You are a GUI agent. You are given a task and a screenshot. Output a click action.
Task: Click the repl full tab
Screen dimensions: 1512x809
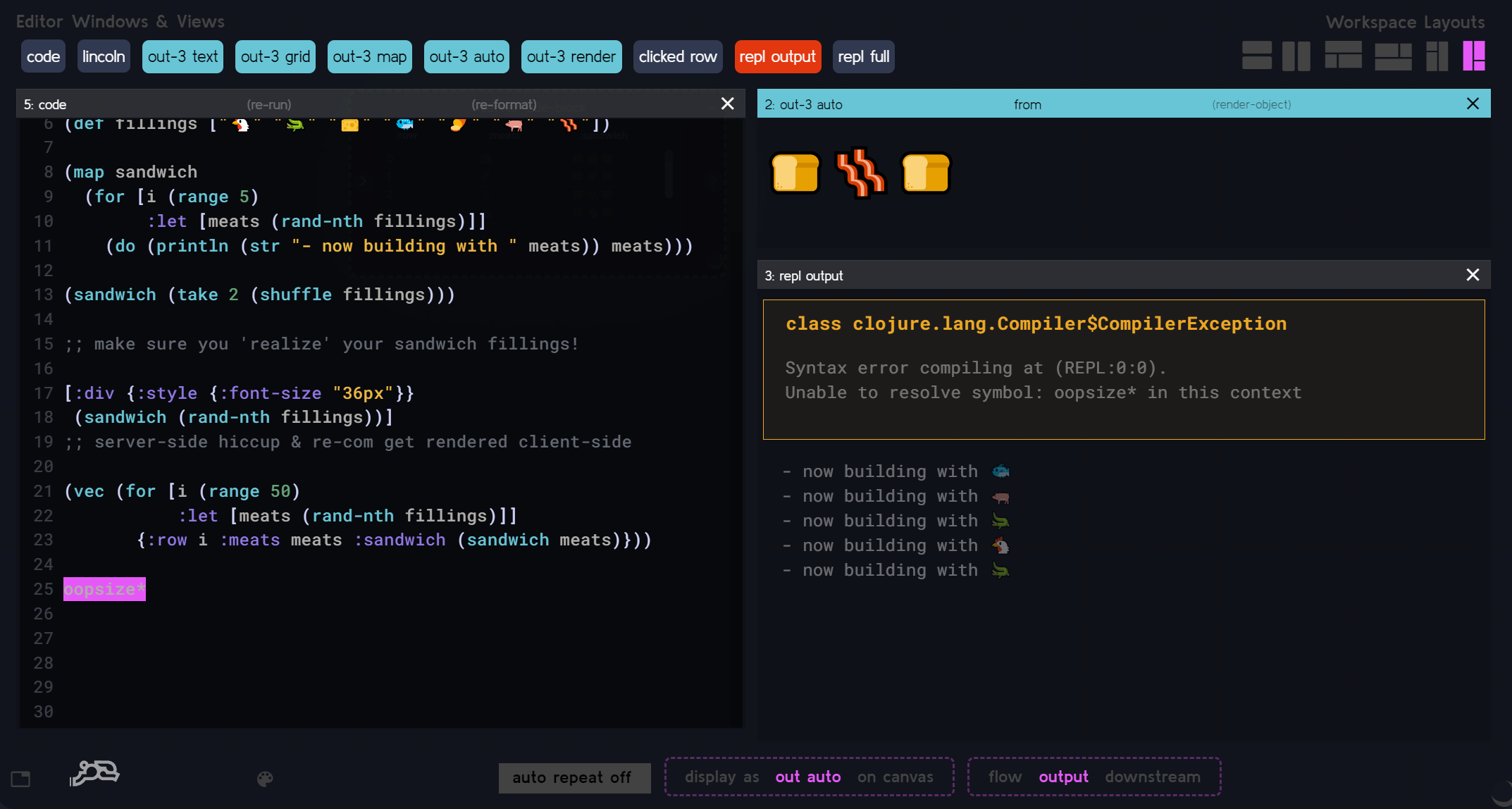(x=862, y=56)
